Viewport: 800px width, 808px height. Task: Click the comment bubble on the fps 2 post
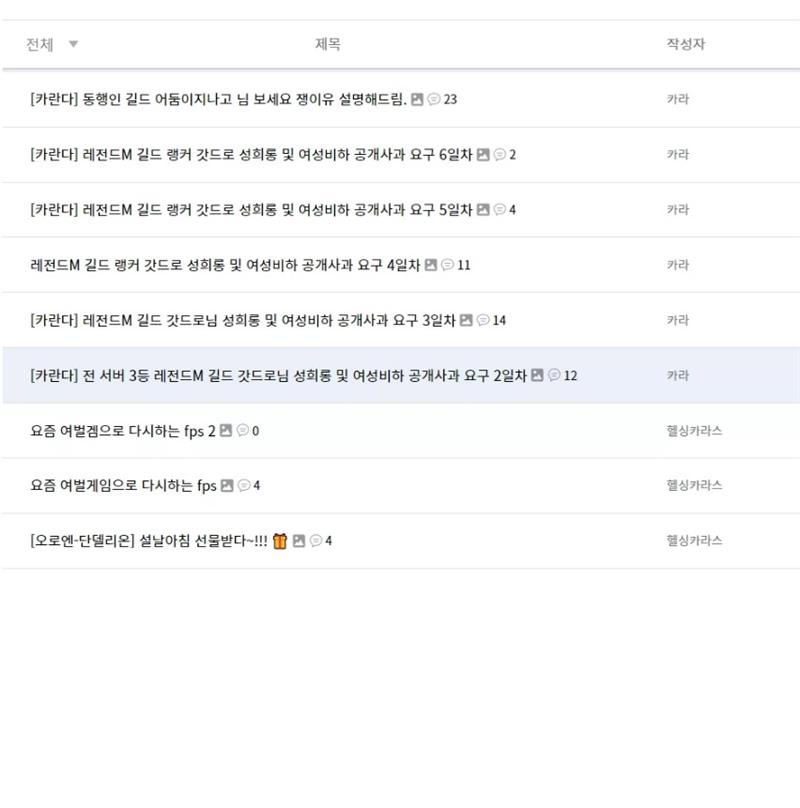[x=243, y=430]
